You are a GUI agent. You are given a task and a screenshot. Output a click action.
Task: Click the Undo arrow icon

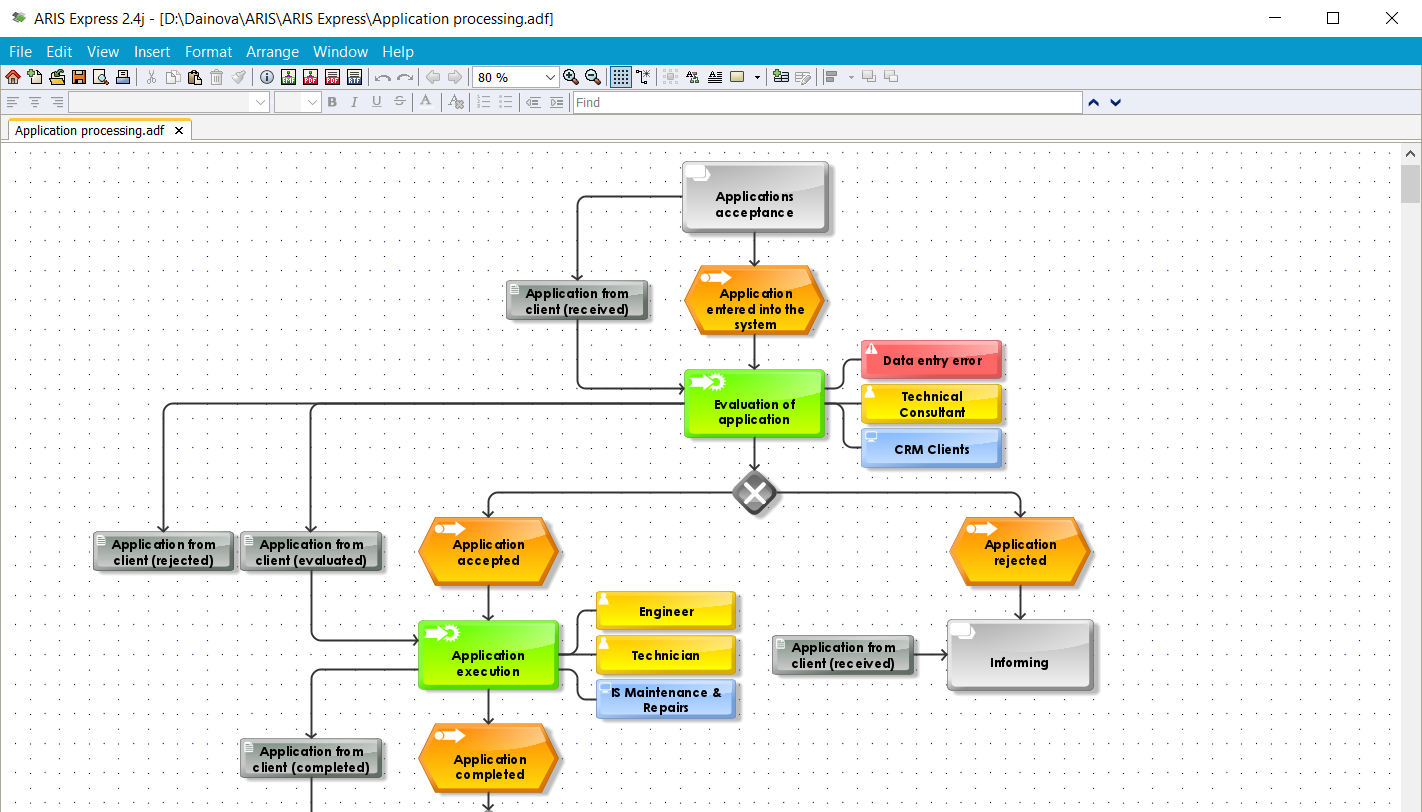[x=382, y=77]
